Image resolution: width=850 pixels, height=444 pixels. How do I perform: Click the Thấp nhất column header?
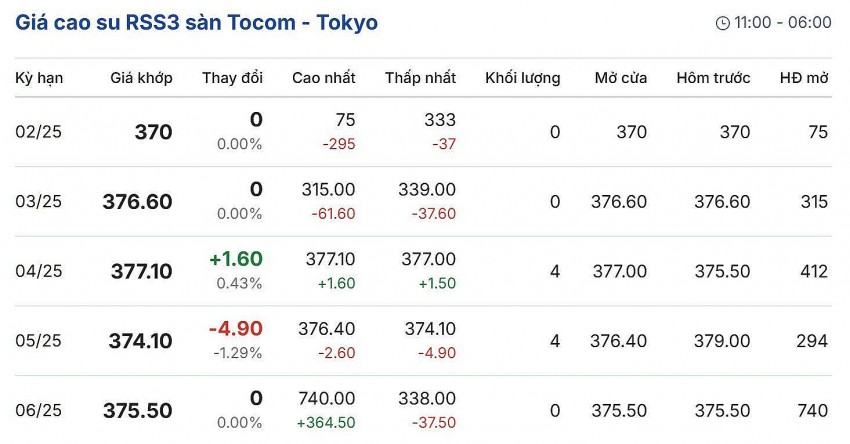pos(420,78)
